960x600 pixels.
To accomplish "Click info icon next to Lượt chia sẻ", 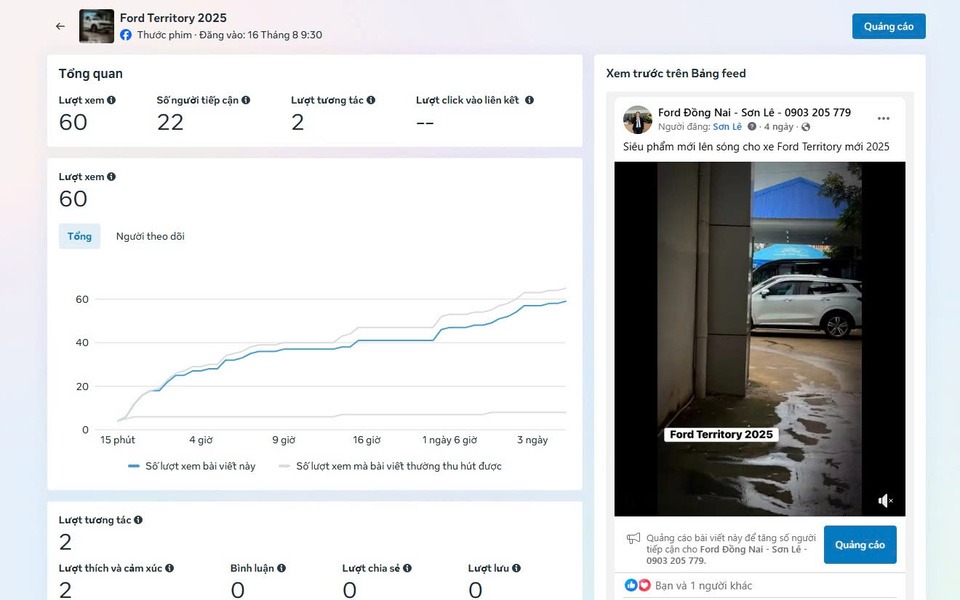I will (407, 568).
